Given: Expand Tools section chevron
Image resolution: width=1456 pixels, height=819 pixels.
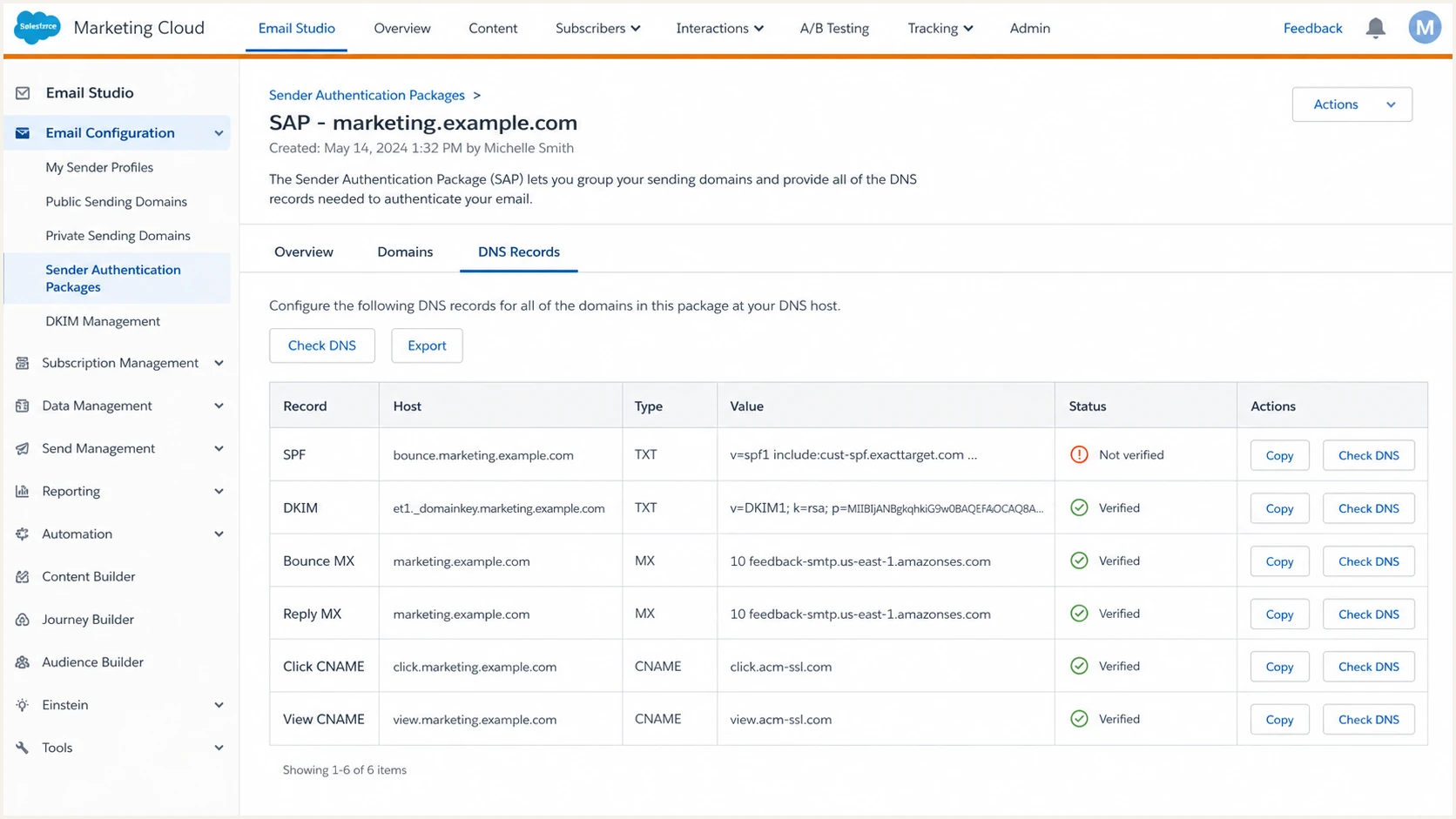Looking at the screenshot, I should pyautogui.click(x=219, y=748).
